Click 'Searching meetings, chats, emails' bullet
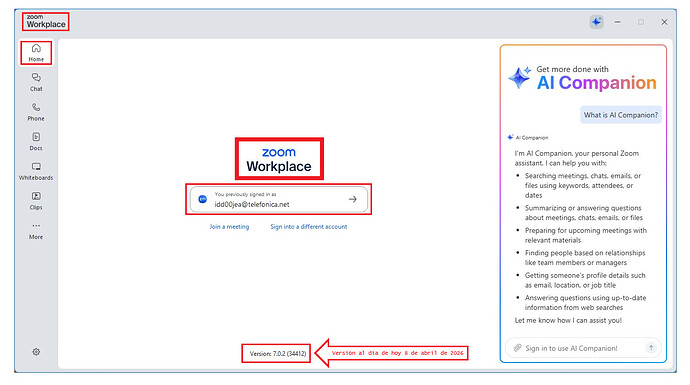The image size is (690, 385). (583, 185)
